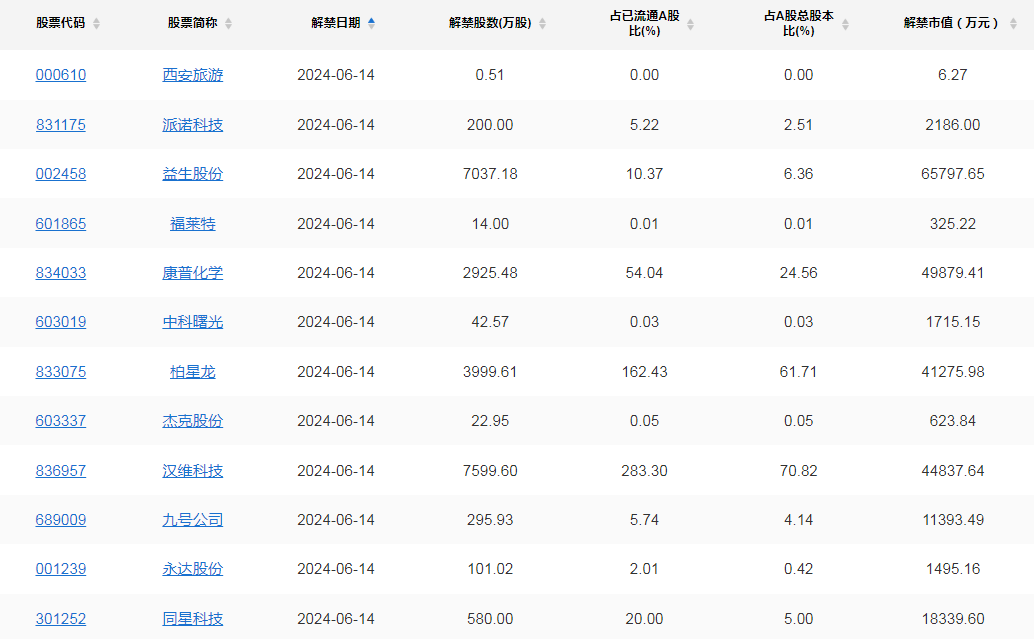The width and height of the screenshot is (1034, 639).
Task: Select the 162.43 percentage cell
Action: [x=644, y=372]
